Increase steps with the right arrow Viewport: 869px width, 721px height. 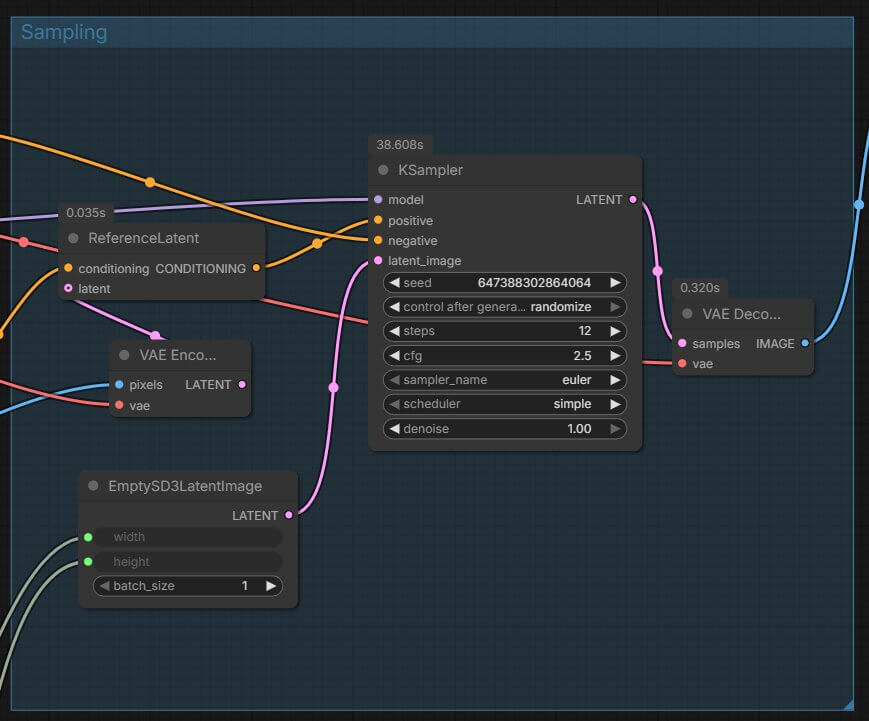coord(615,331)
